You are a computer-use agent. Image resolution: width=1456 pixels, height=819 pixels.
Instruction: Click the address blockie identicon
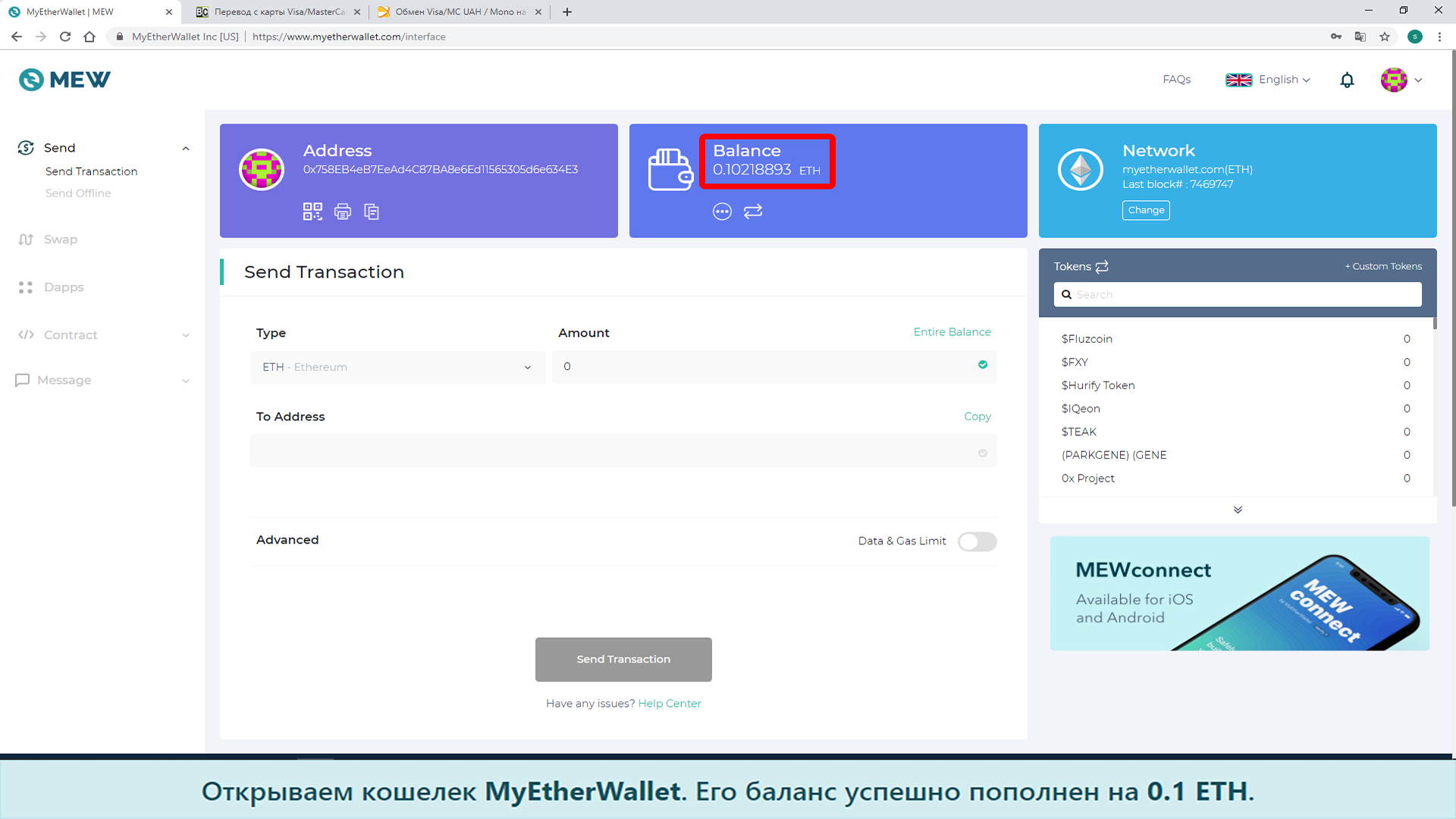(262, 170)
